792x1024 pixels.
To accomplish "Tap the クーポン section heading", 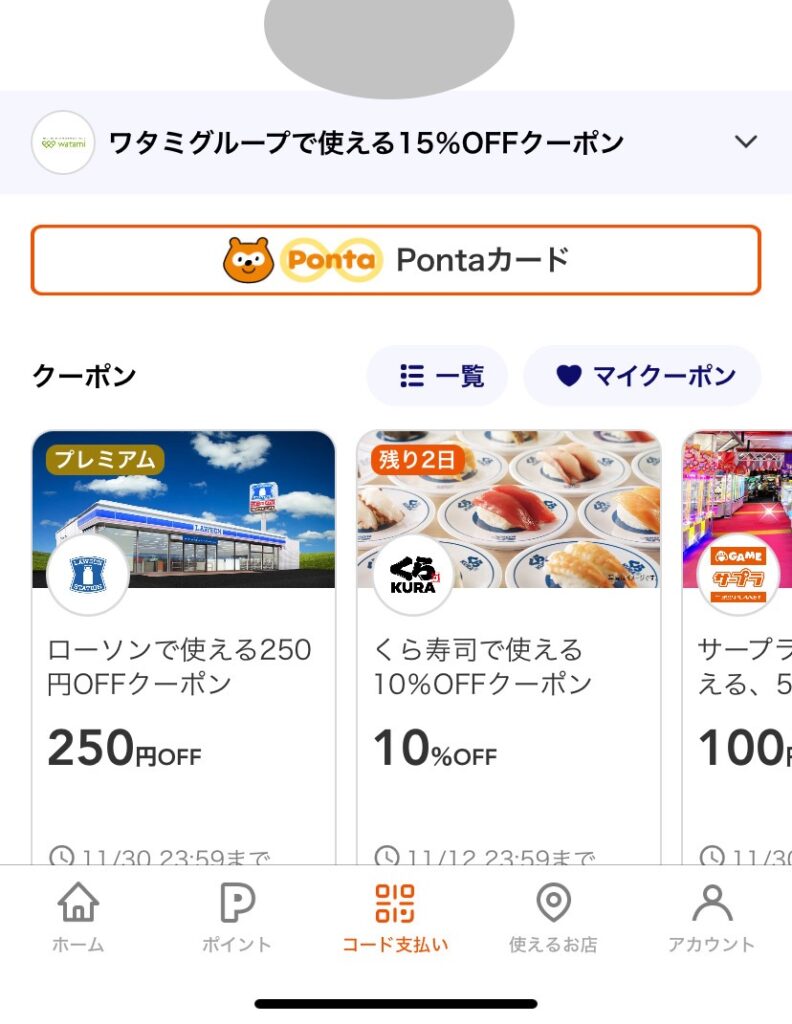I will [84, 377].
